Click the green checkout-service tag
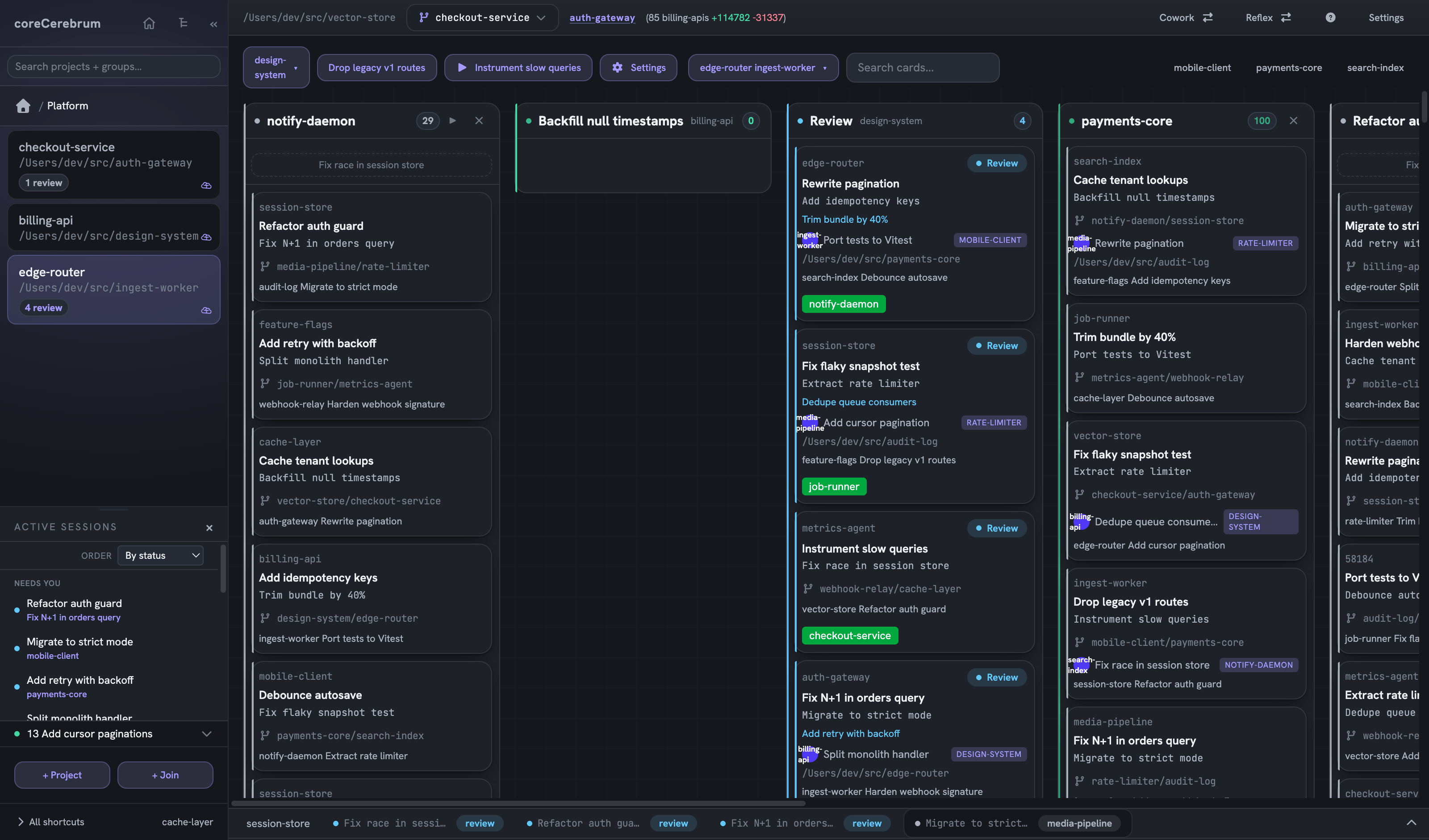This screenshot has height=840, width=1429. click(849, 636)
